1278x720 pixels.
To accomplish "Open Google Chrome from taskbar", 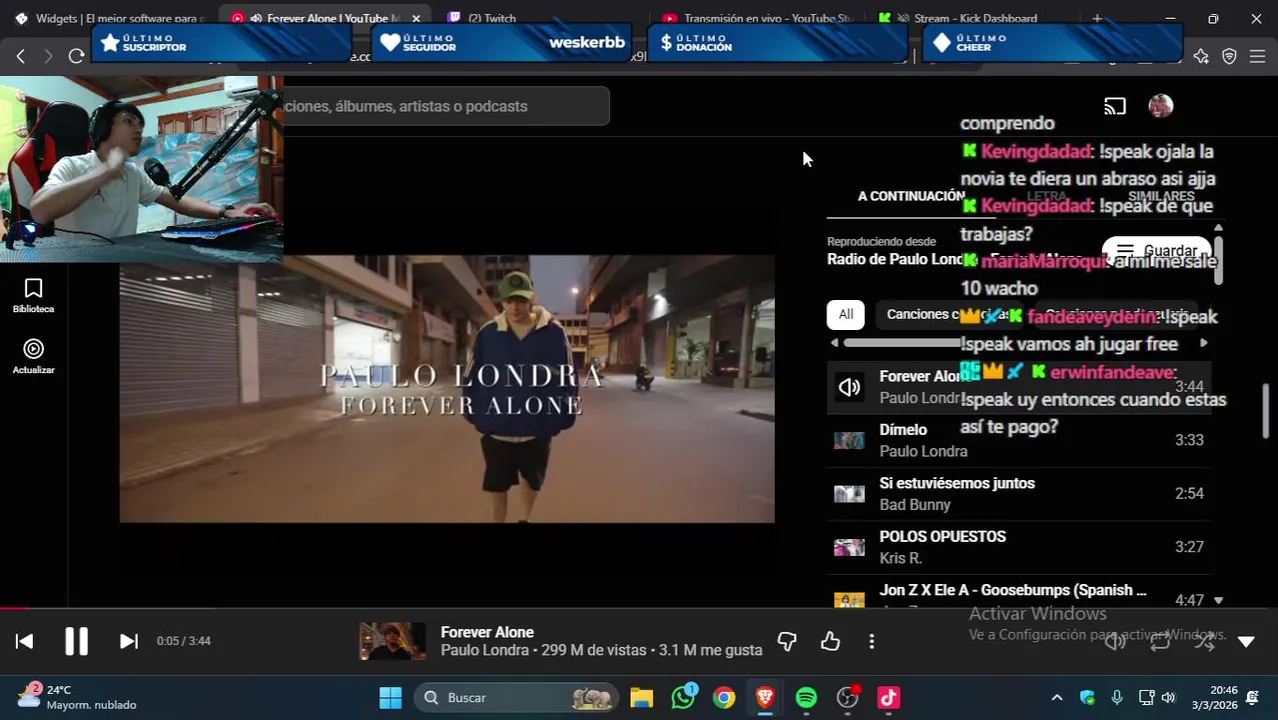I will tap(724, 697).
